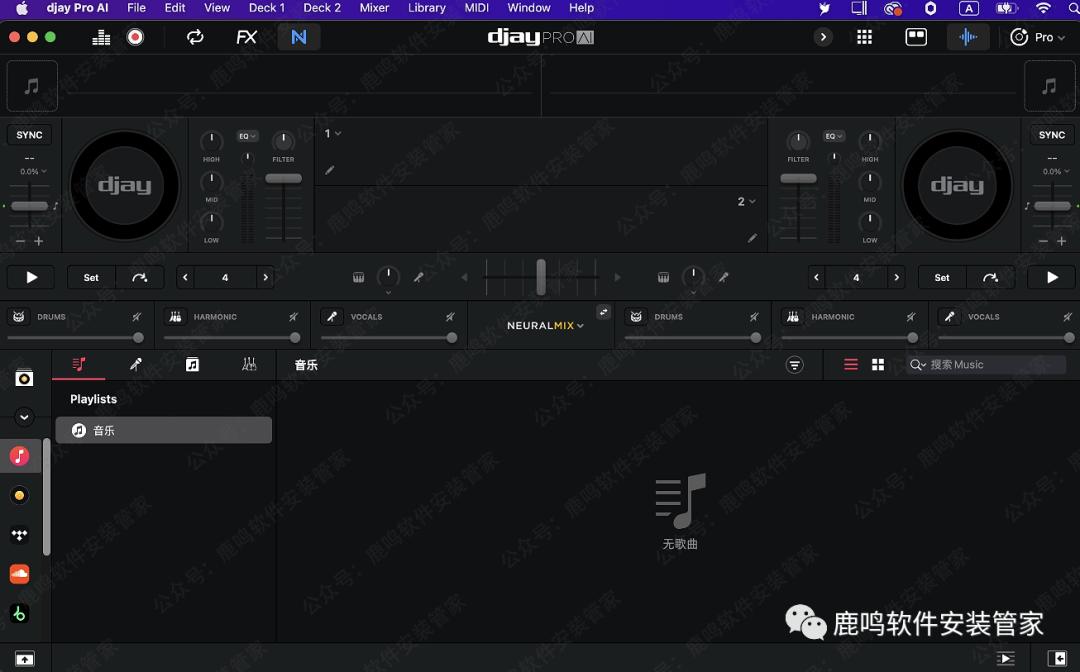The height and width of the screenshot is (672, 1080).
Task: Open the Apple Music library source
Action: pyautogui.click(x=19, y=456)
